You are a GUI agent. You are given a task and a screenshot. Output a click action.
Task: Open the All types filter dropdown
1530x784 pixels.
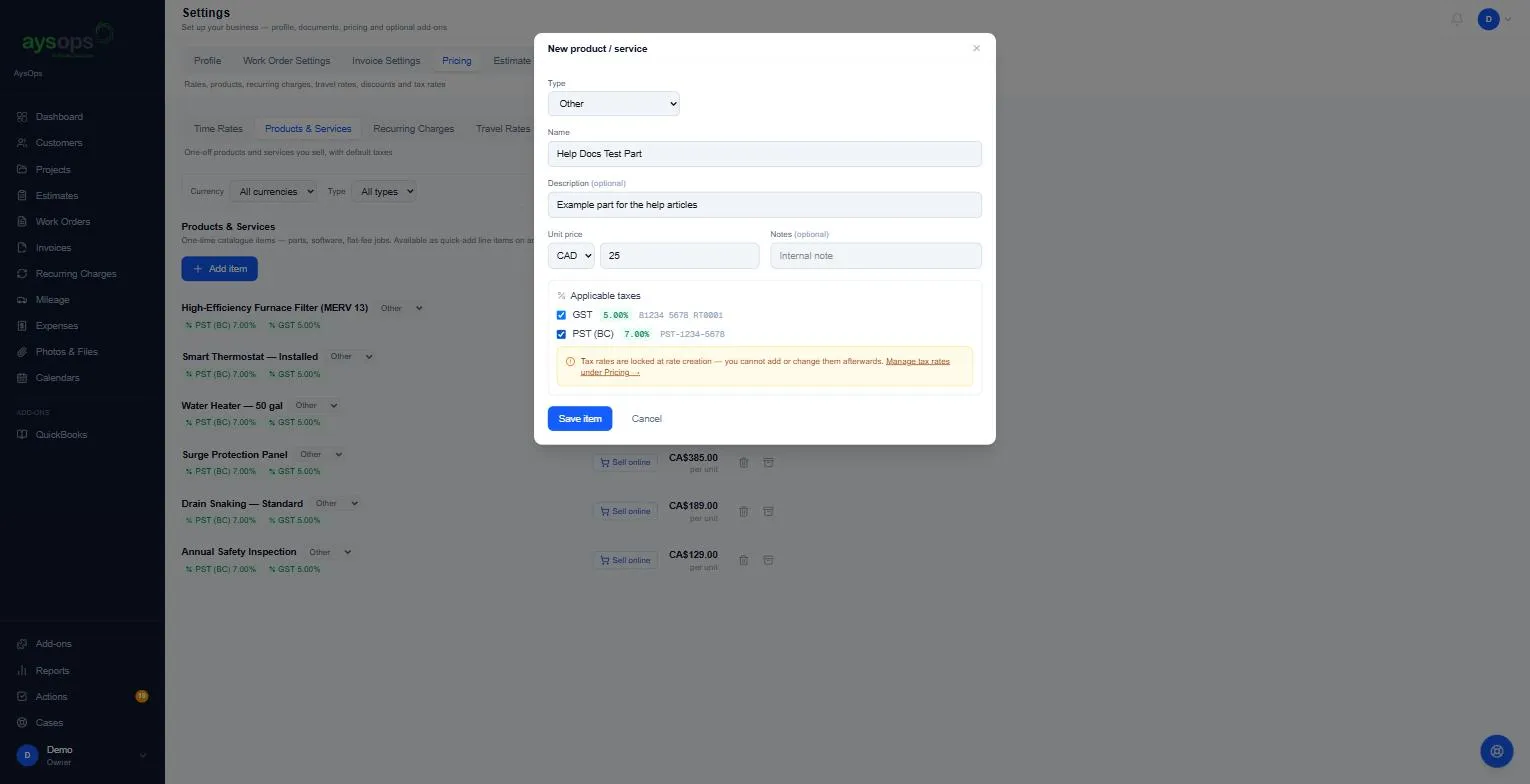383,191
